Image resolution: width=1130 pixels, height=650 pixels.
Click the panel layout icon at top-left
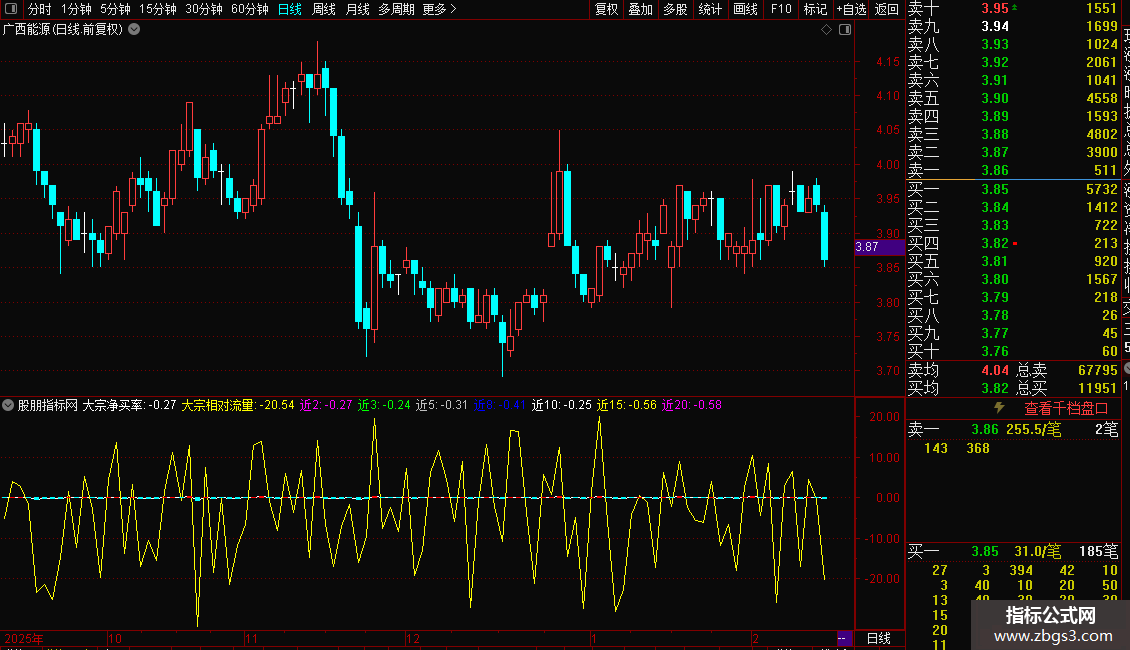(x=11, y=9)
